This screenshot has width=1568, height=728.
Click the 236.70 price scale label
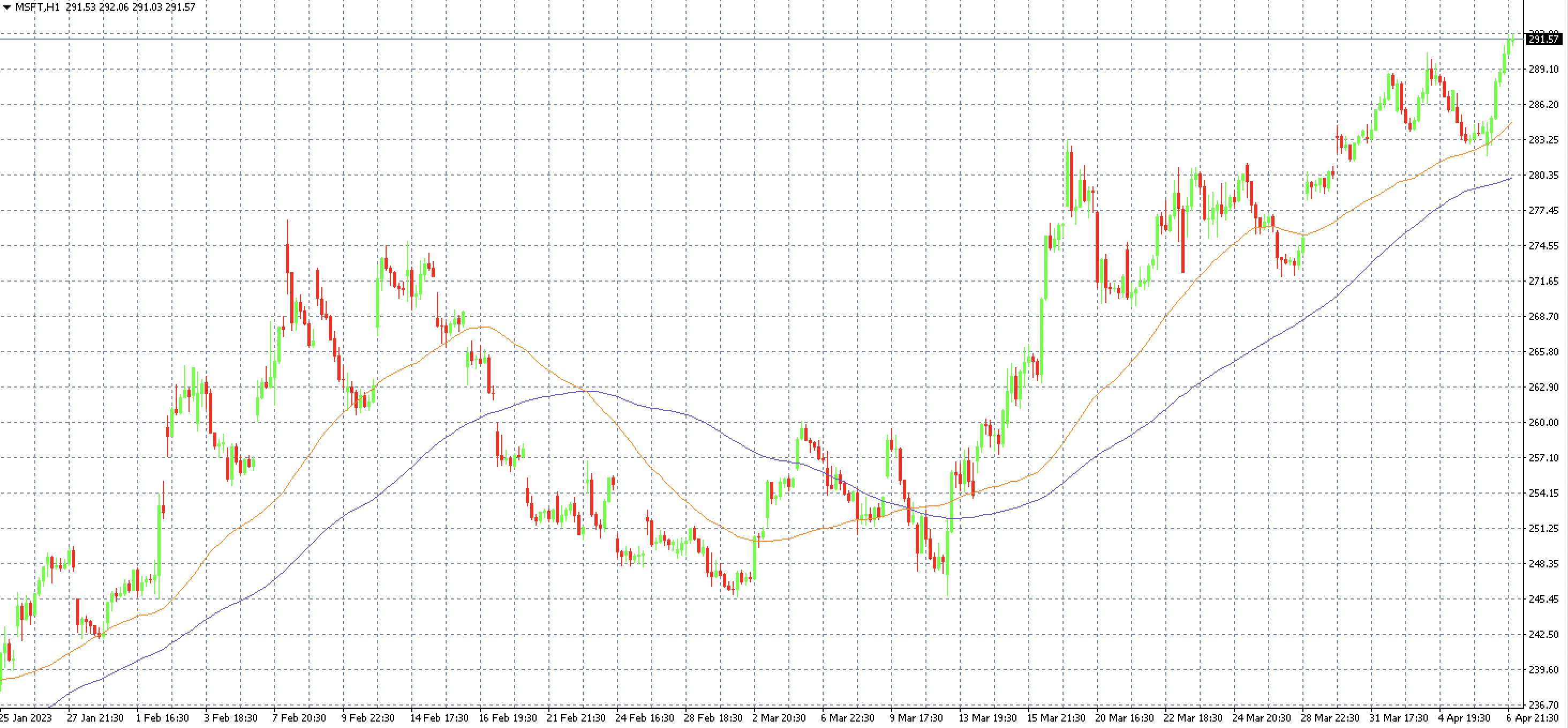click(x=1544, y=705)
